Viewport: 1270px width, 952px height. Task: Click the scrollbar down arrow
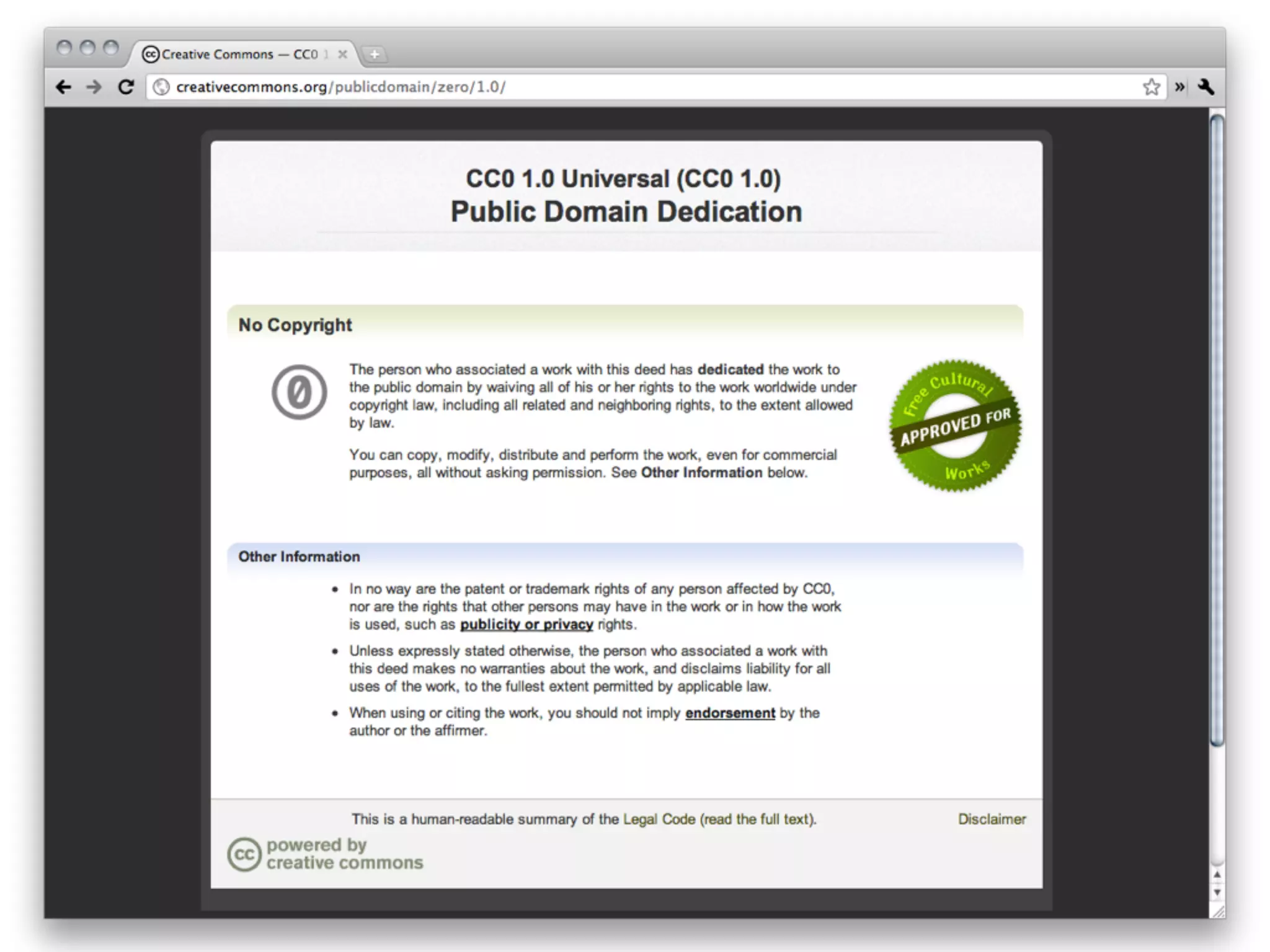click(1217, 893)
